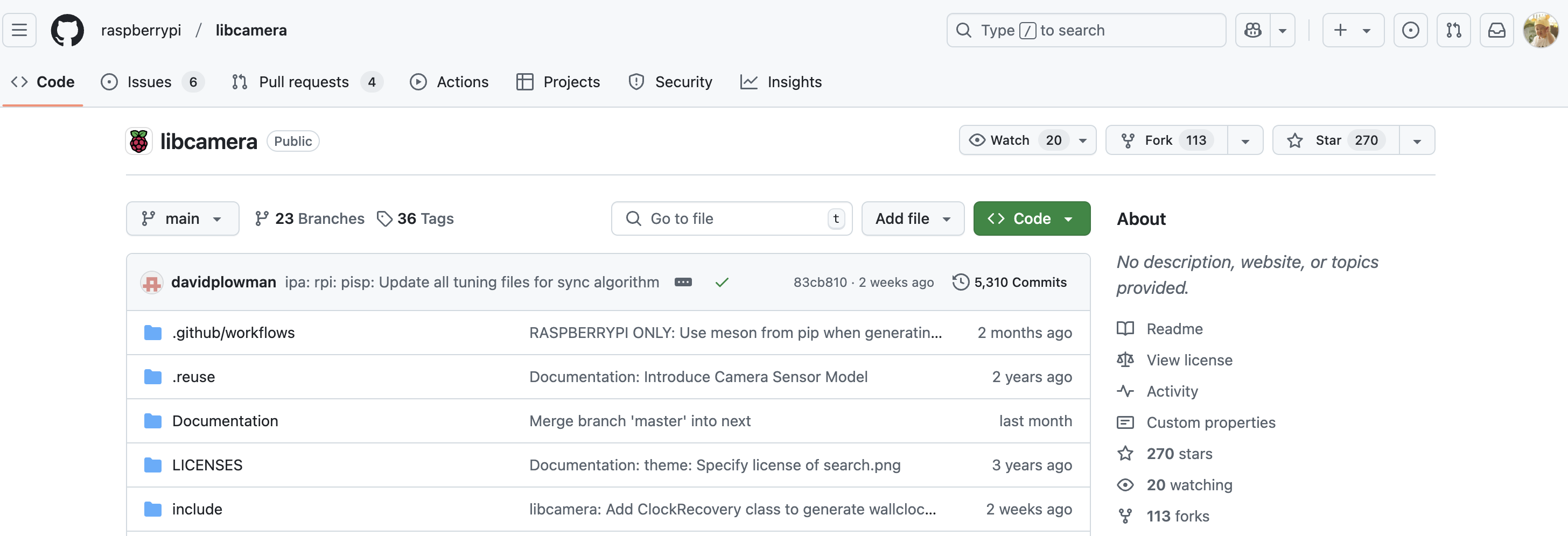Image resolution: width=1568 pixels, height=536 pixels.
Task: Click davidplowman author avatar
Action: click(151, 283)
